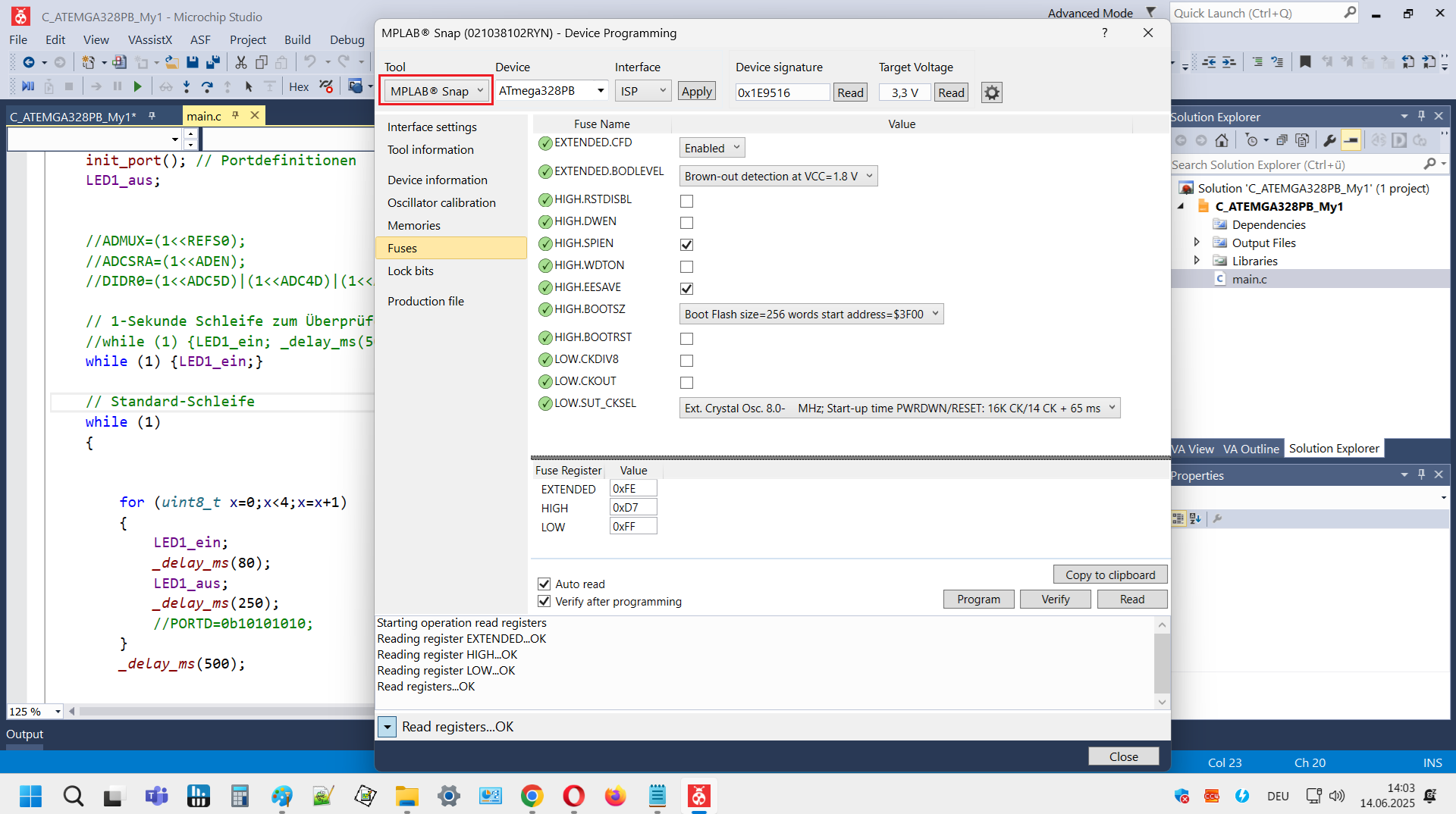Uncheck the HIGH.EESAVE fuse checkbox
Screen dimensions: 1456x814
point(686,289)
